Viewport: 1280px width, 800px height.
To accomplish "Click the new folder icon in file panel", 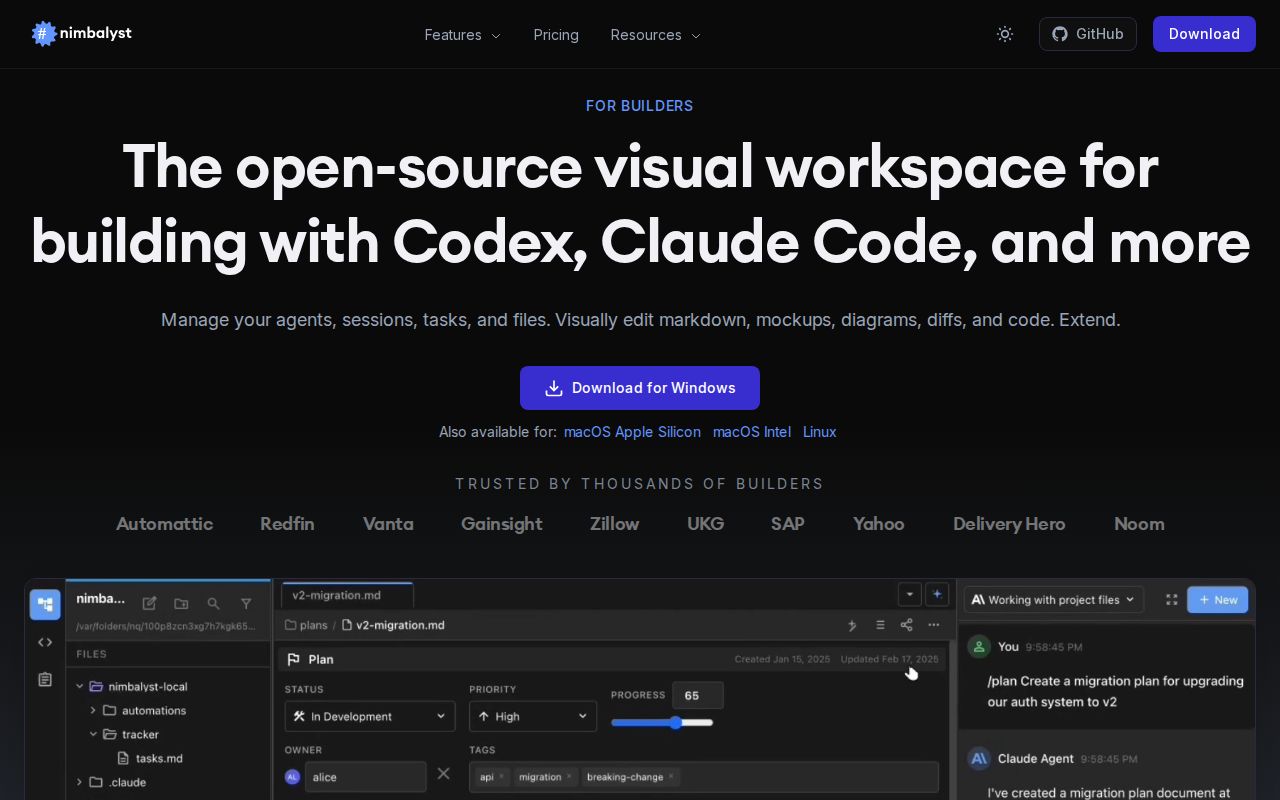I will coord(181,603).
